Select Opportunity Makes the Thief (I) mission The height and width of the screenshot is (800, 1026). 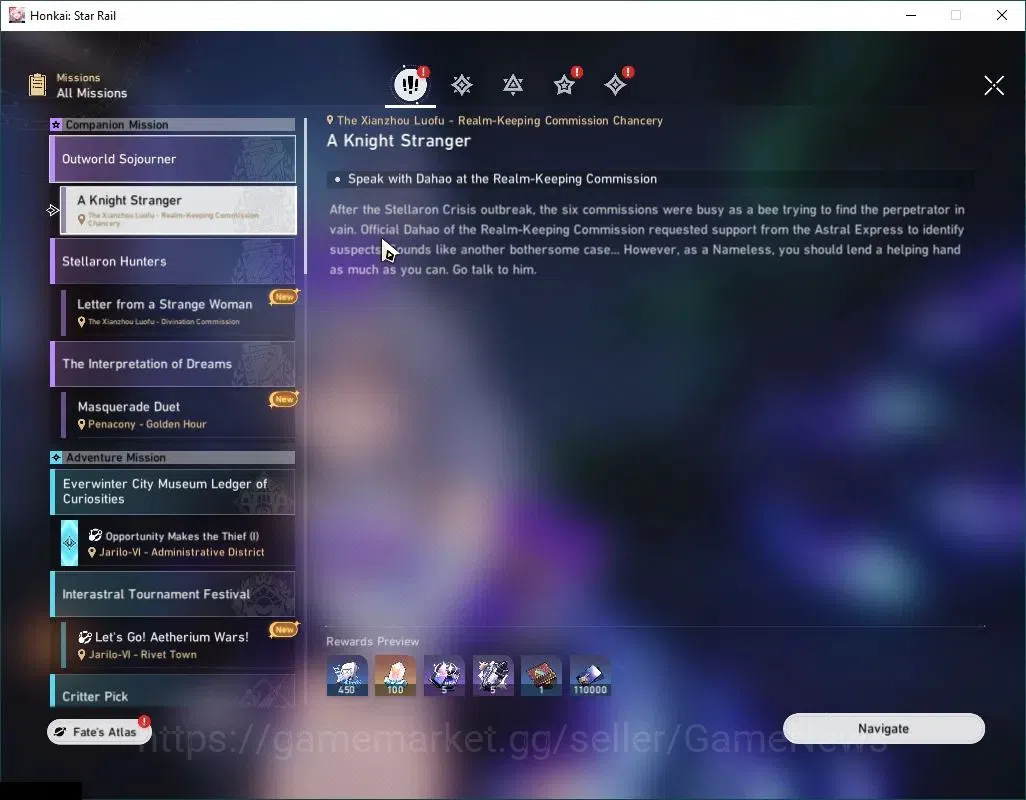pyautogui.click(x=178, y=543)
